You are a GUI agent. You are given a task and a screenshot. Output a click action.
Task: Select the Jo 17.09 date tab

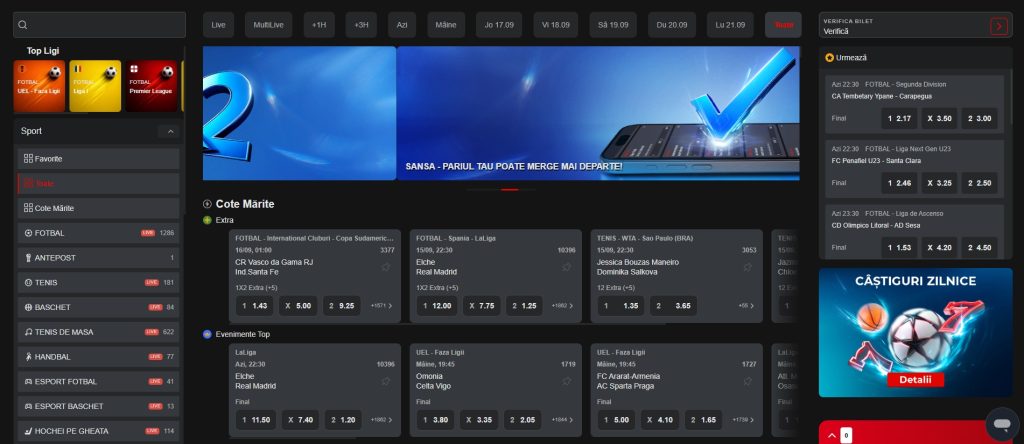pos(499,25)
